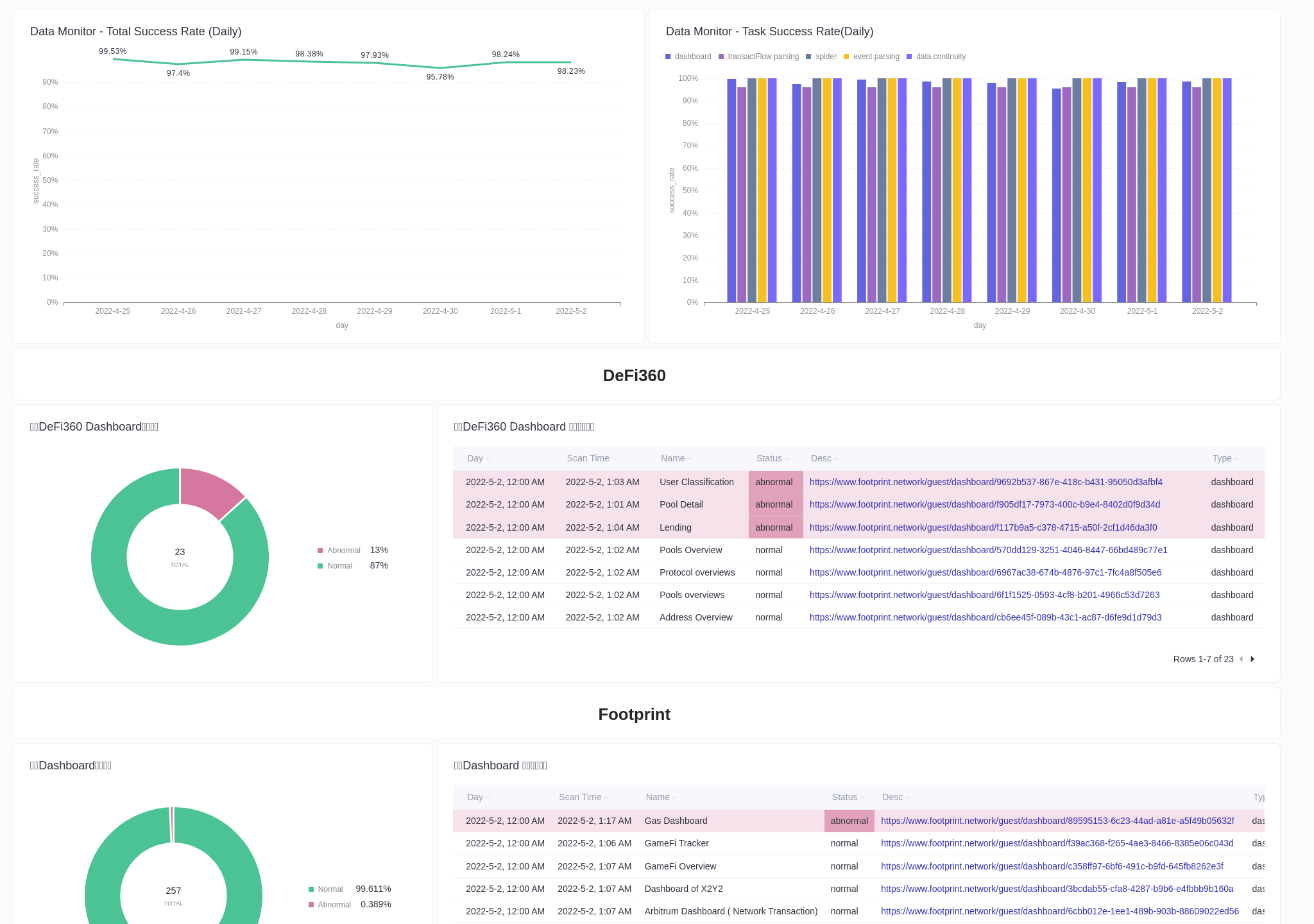Click the Normal legend marker beside the Footprint donut

(x=312, y=889)
